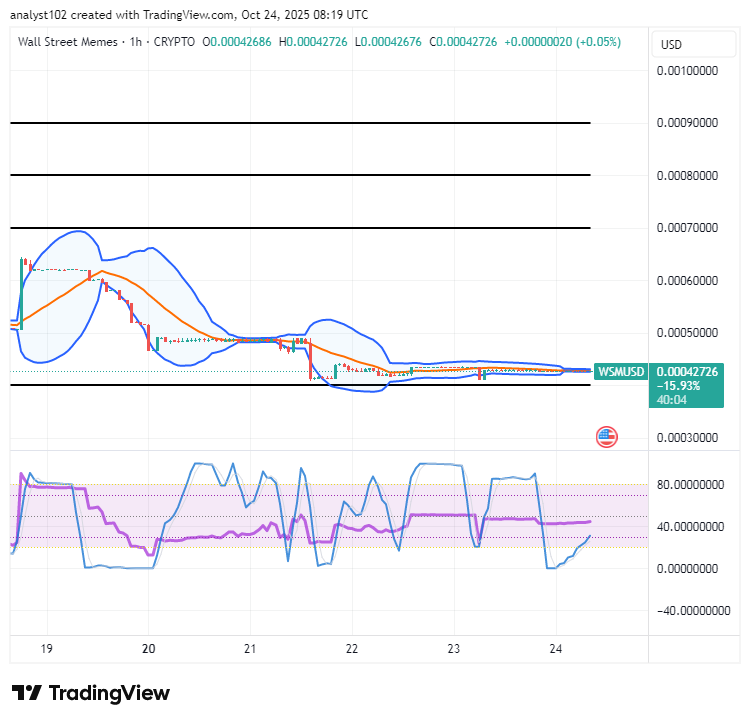Click the close value C0.00042726
Screen dimensions: 750x723
click(x=463, y=42)
